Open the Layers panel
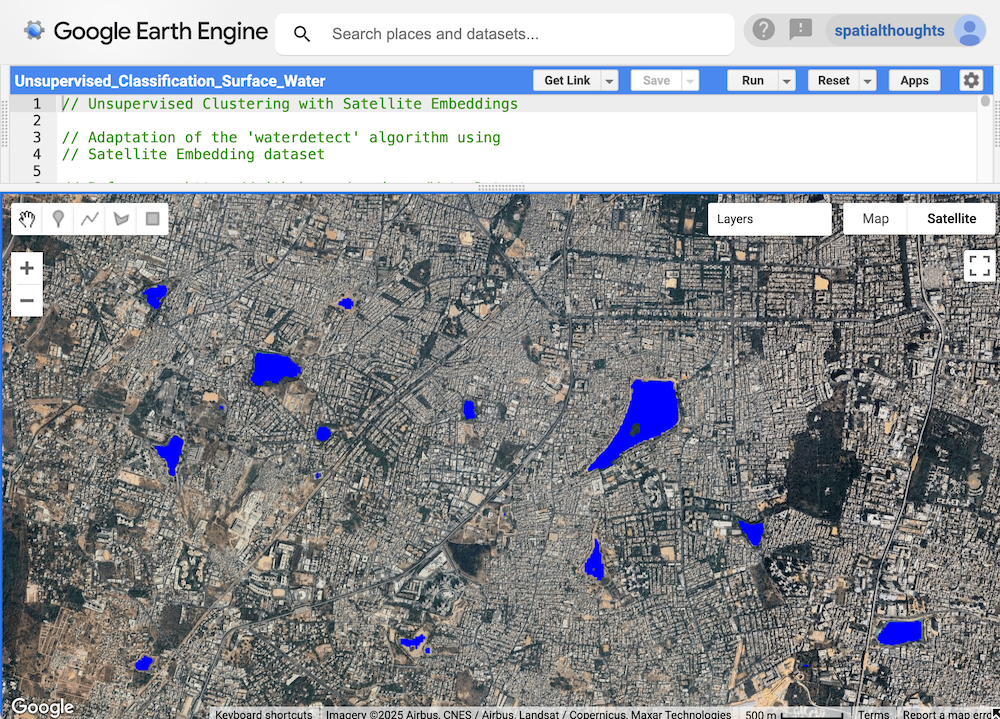1000x719 pixels. pyautogui.click(x=768, y=219)
